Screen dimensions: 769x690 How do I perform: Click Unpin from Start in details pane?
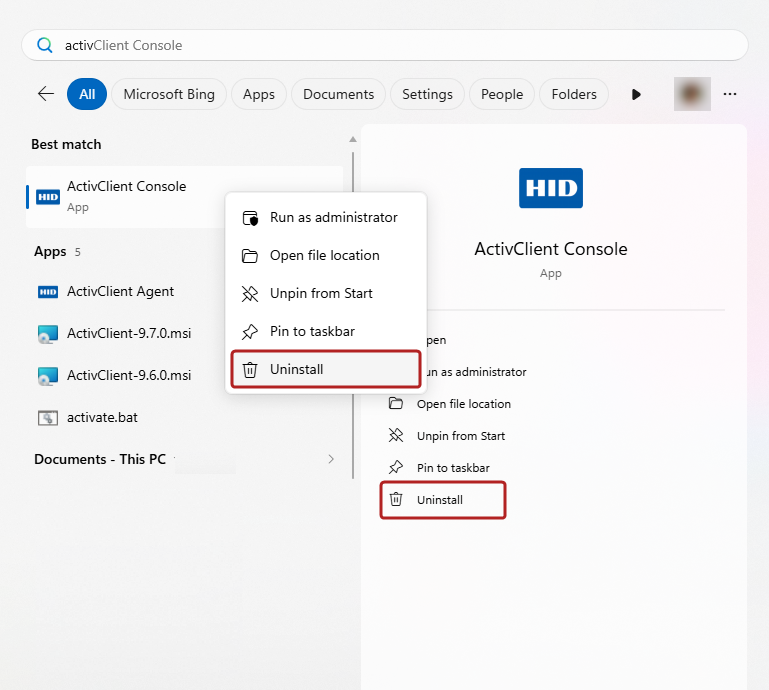(461, 436)
